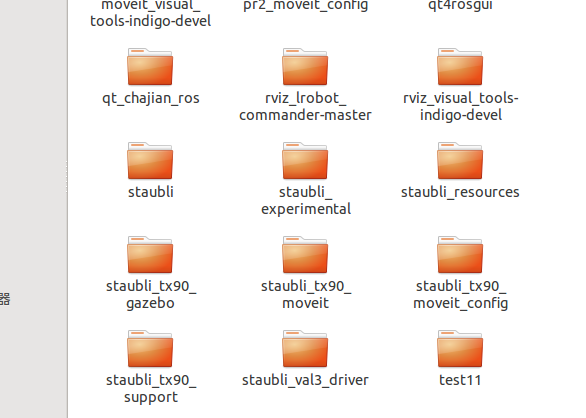The width and height of the screenshot is (586, 418).
Task: Click the qt4rosgui folder label
Action: (x=460, y=6)
